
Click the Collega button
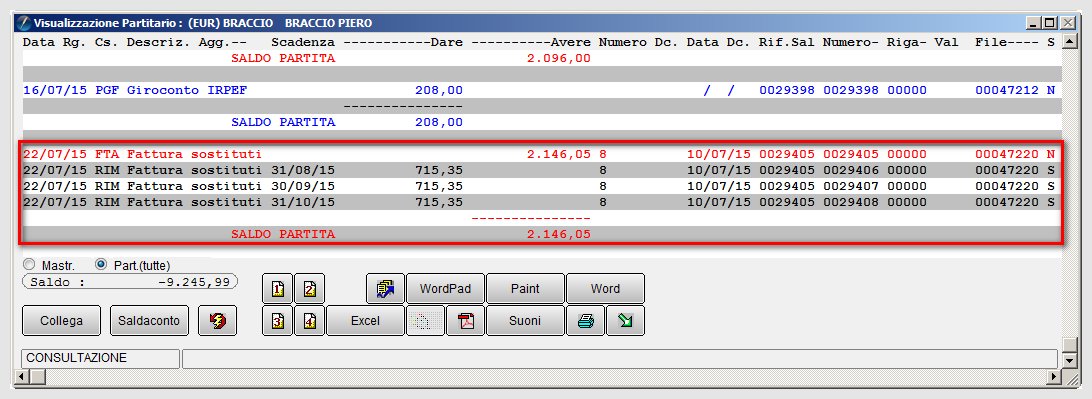(62, 321)
